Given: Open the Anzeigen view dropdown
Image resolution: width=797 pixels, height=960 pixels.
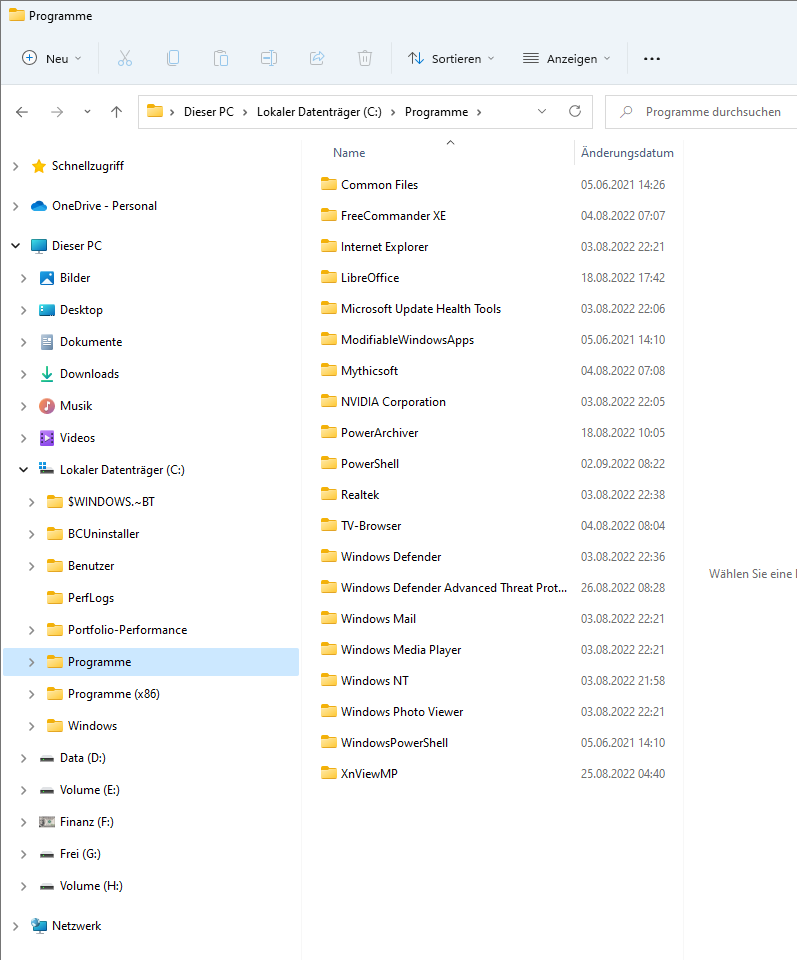Looking at the screenshot, I should coord(566,59).
